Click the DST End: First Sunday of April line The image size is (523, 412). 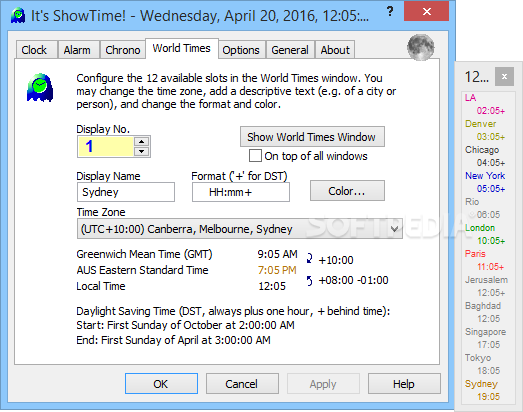[x=173, y=340]
